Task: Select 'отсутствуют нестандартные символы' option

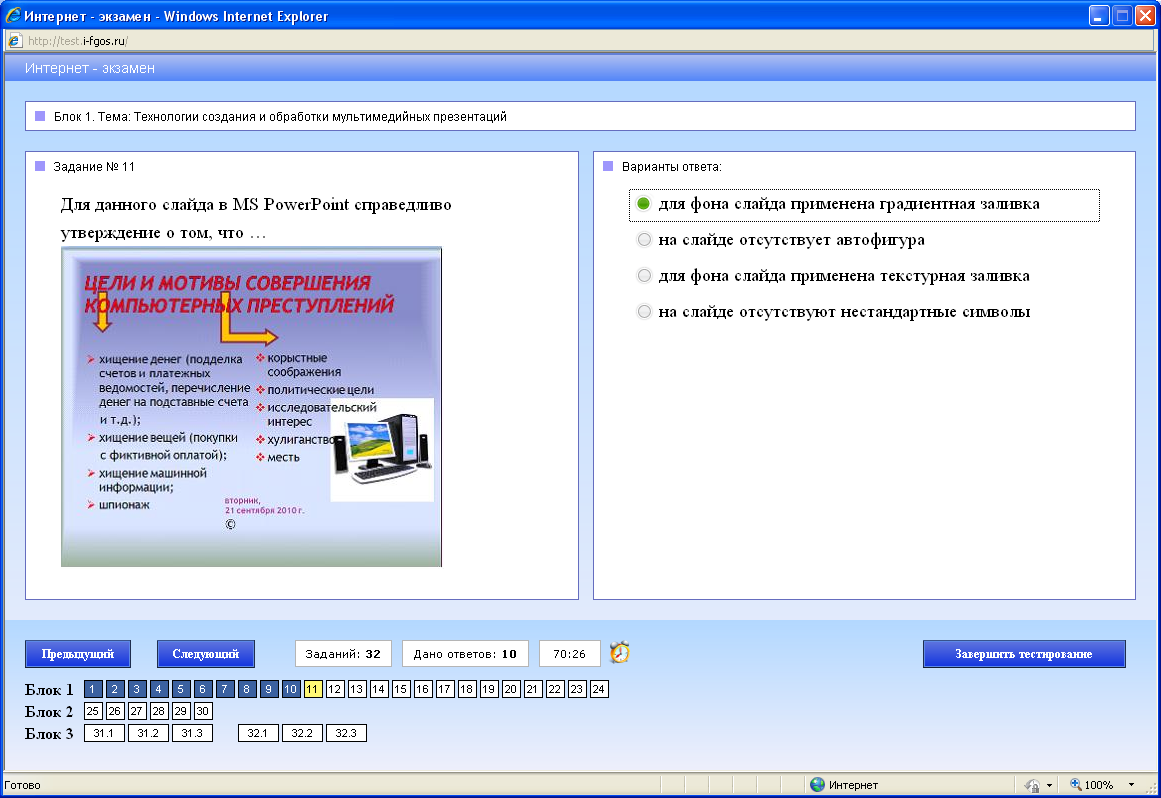Action: click(644, 312)
